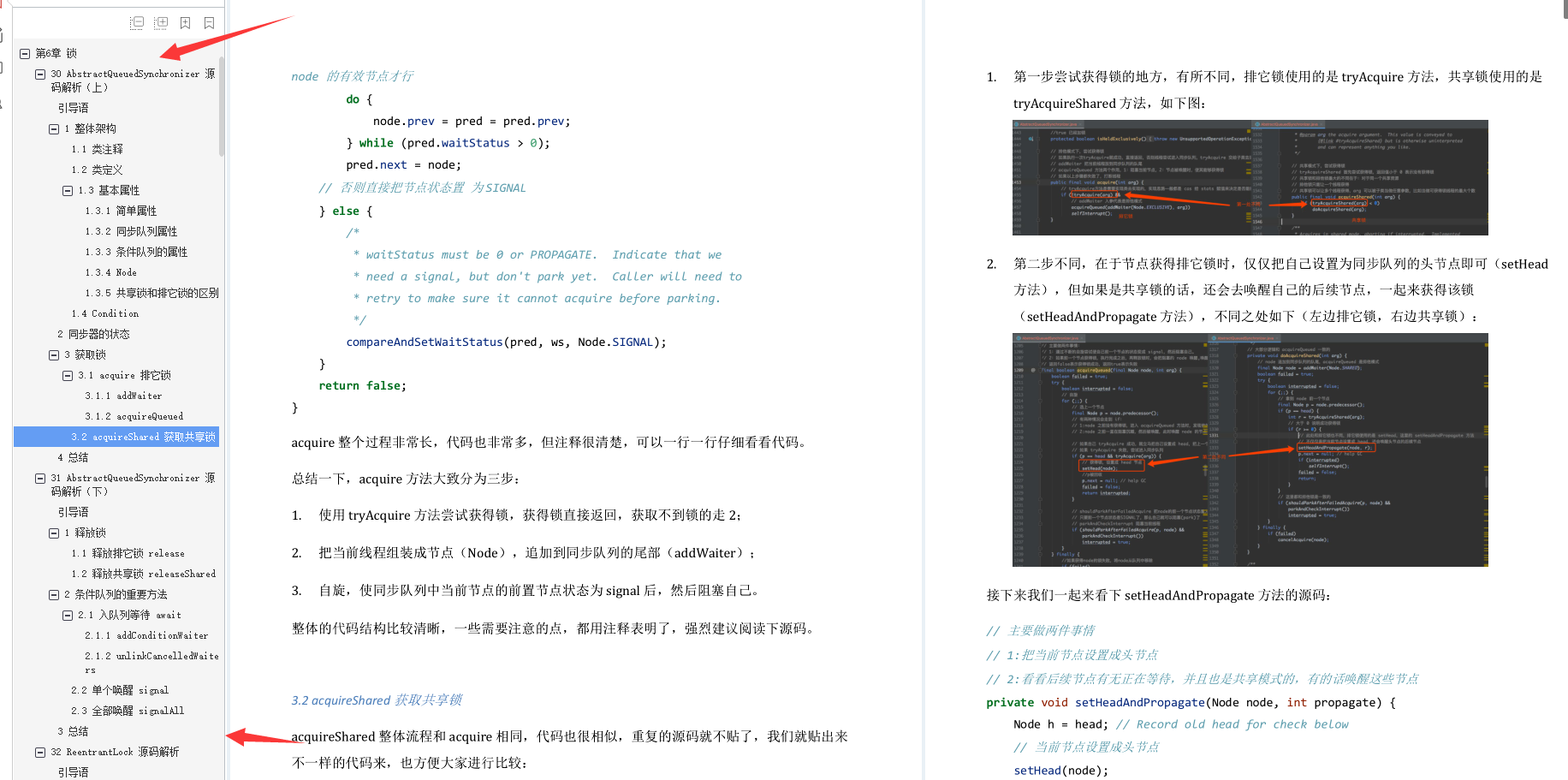
Task: Jump to bookmark 3.1.1 addWaiter
Action: click(x=123, y=396)
